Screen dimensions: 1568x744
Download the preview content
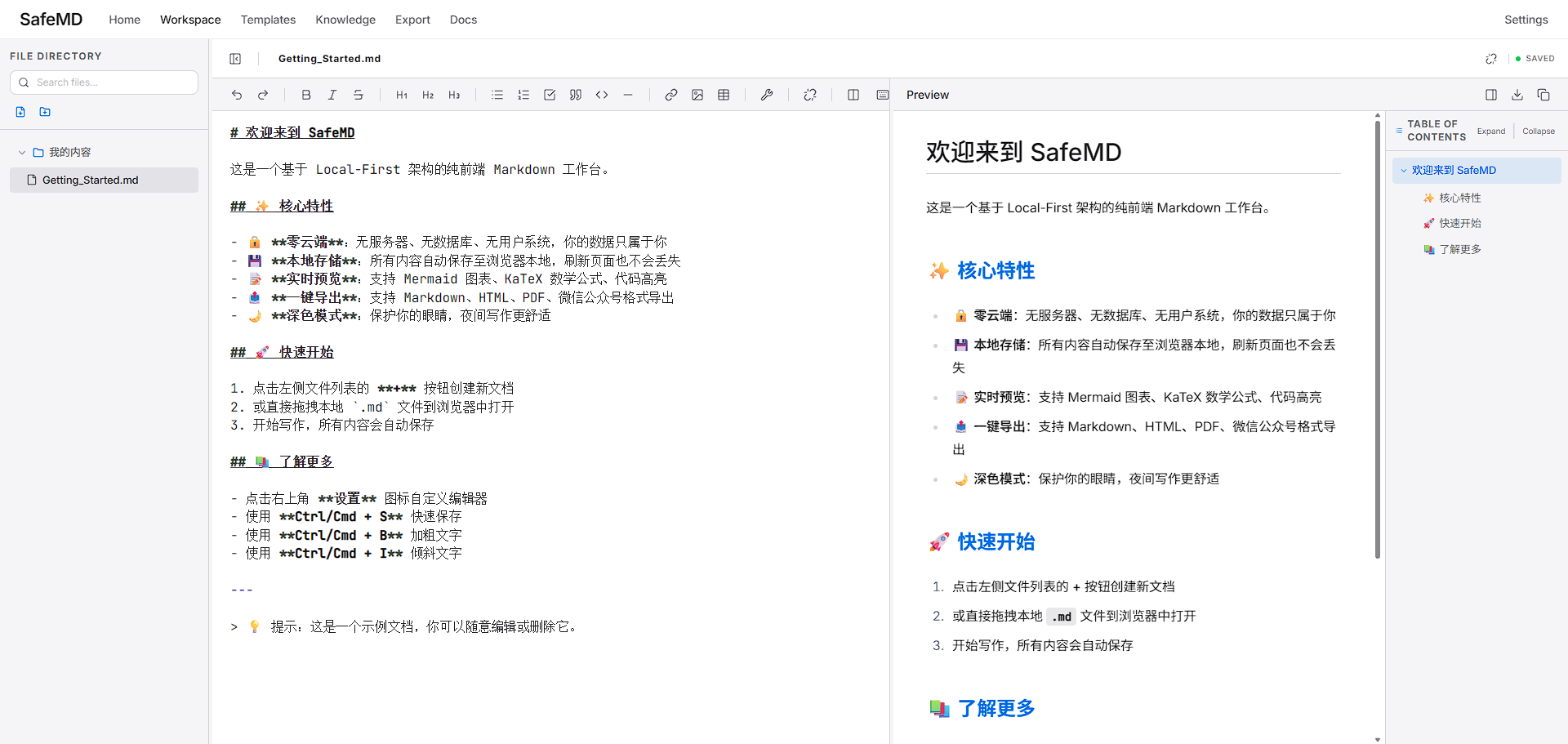[1517, 95]
